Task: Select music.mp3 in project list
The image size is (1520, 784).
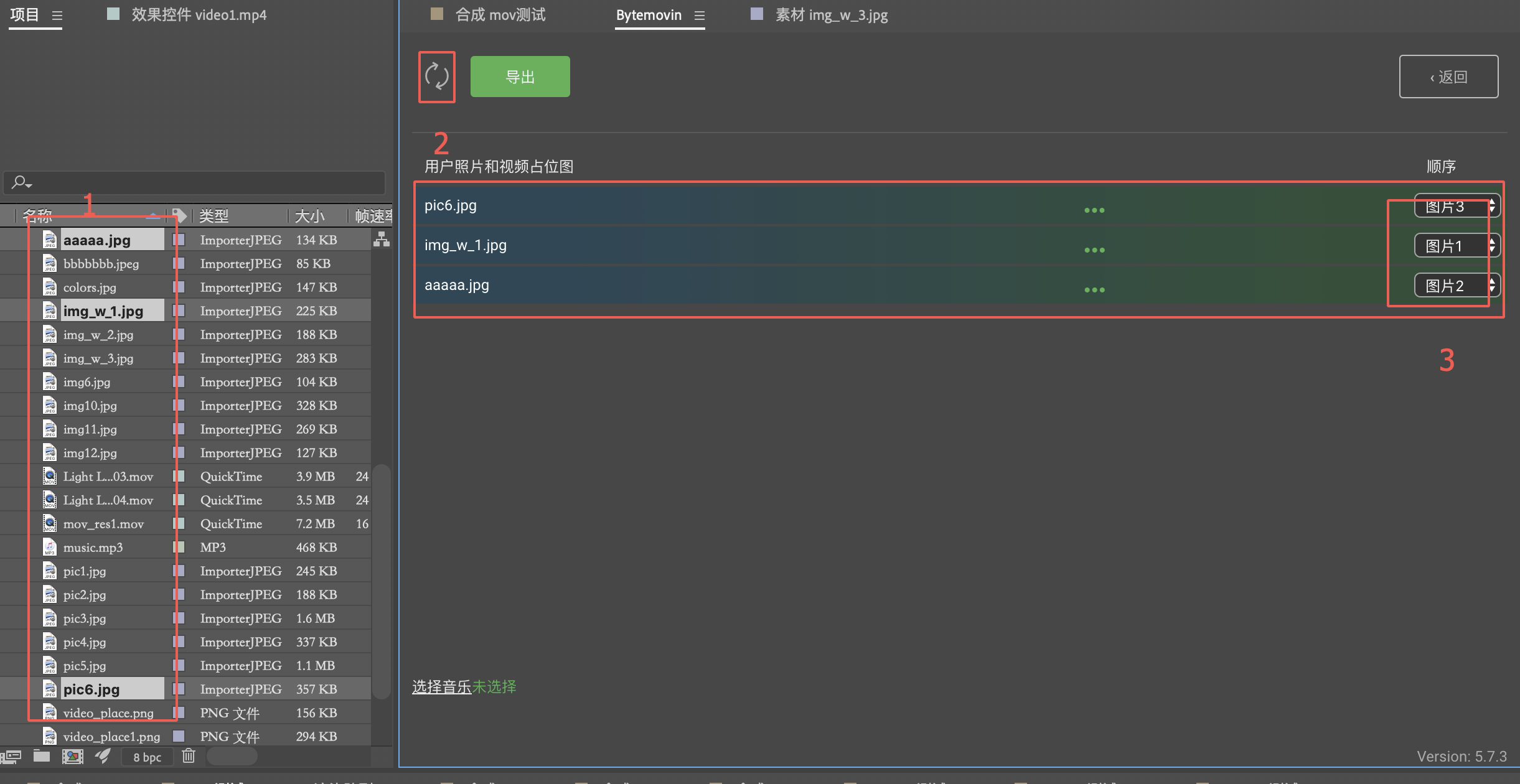Action: point(93,547)
